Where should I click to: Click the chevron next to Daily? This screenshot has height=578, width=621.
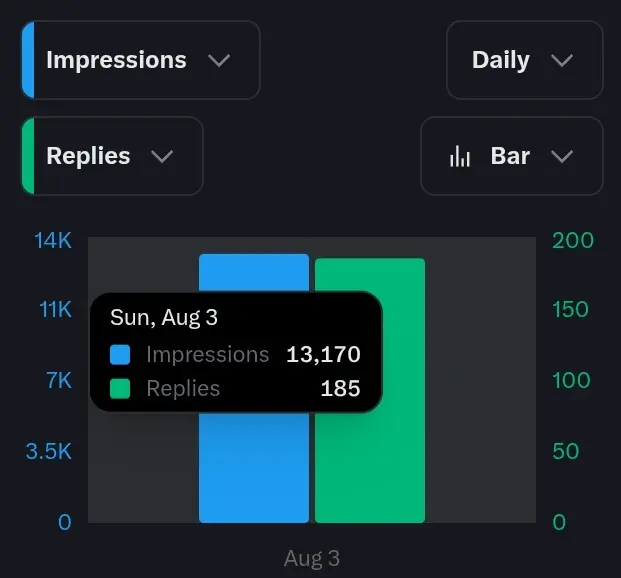[x=562, y=61]
